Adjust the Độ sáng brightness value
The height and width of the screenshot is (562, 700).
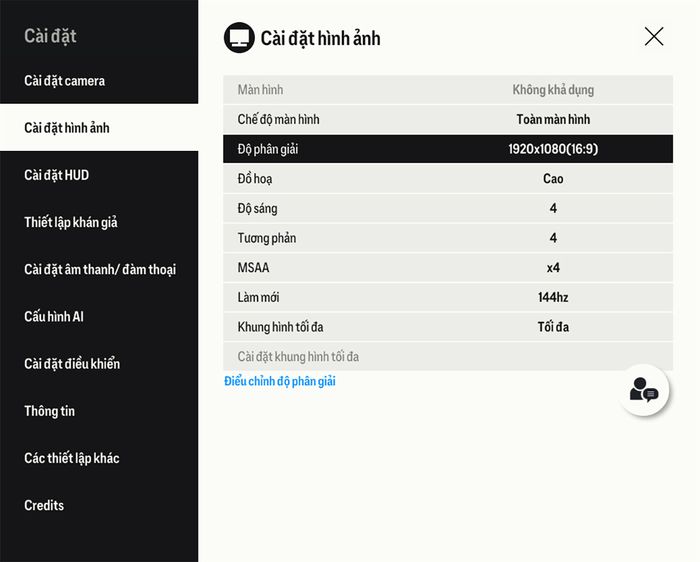click(x=553, y=208)
